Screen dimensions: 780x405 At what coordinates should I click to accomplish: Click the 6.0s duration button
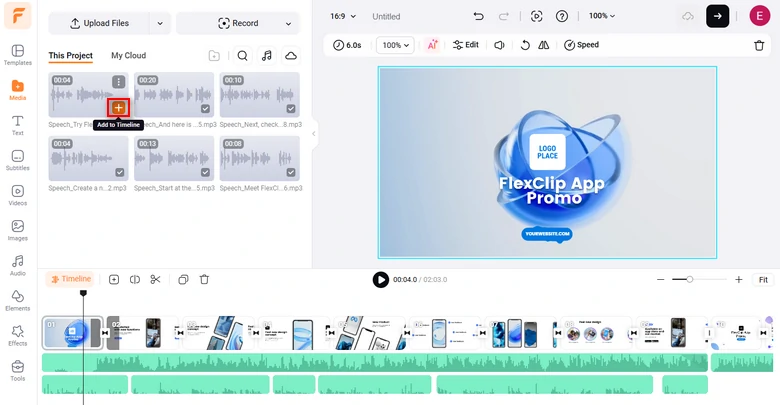click(x=347, y=45)
